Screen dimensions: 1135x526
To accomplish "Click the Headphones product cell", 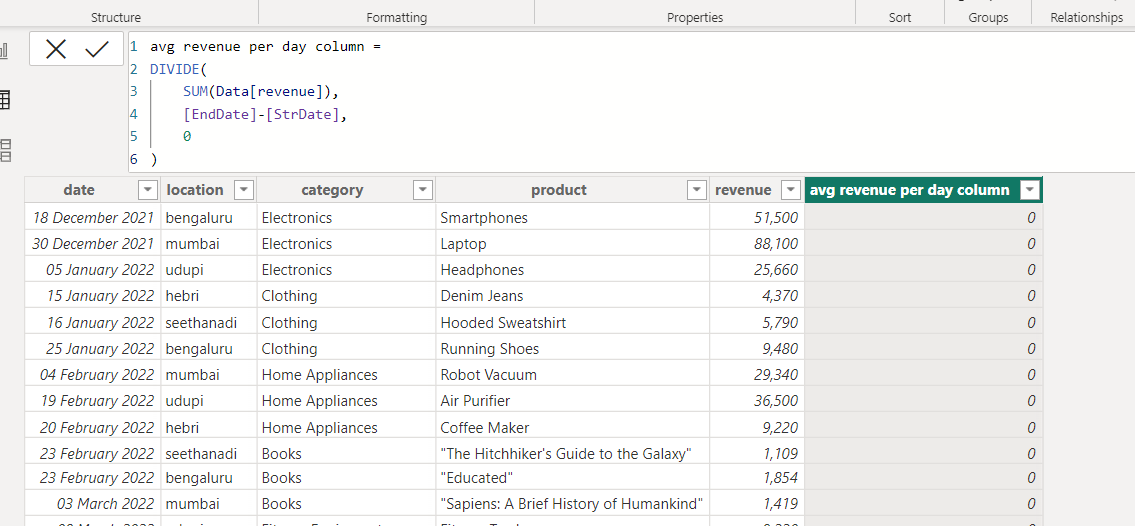I will 573,270.
